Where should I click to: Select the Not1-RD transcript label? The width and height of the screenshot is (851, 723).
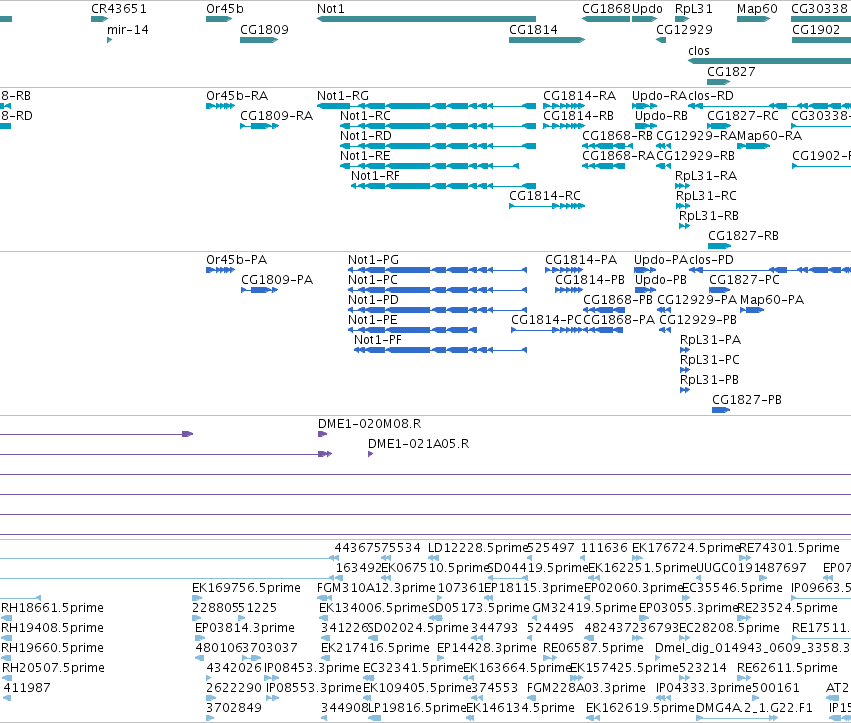(366, 136)
